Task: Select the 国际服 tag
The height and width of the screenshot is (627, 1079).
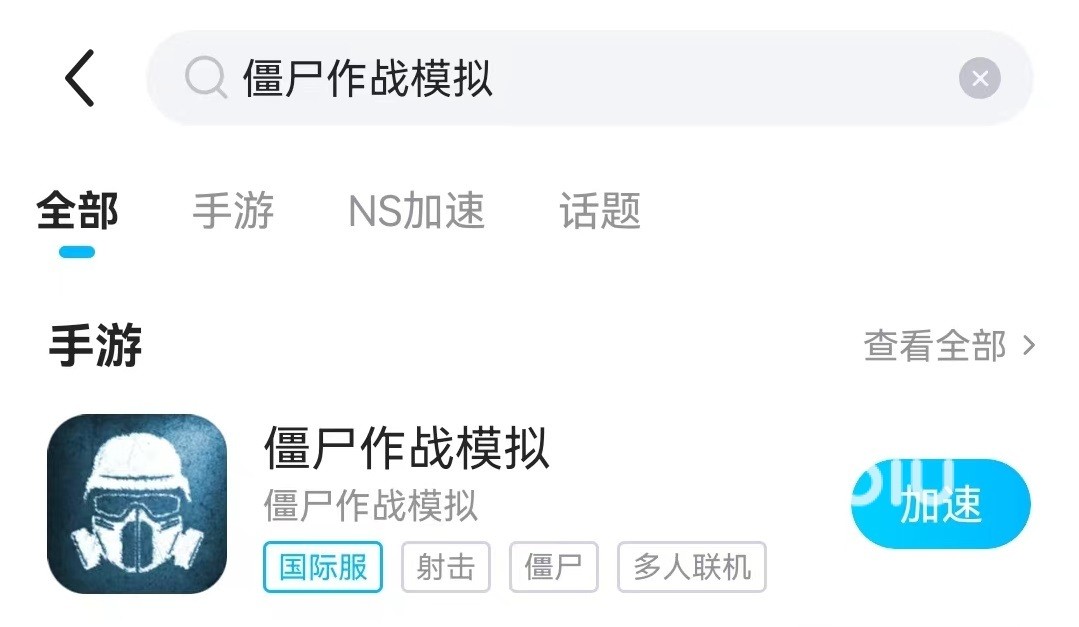Action: (x=323, y=567)
